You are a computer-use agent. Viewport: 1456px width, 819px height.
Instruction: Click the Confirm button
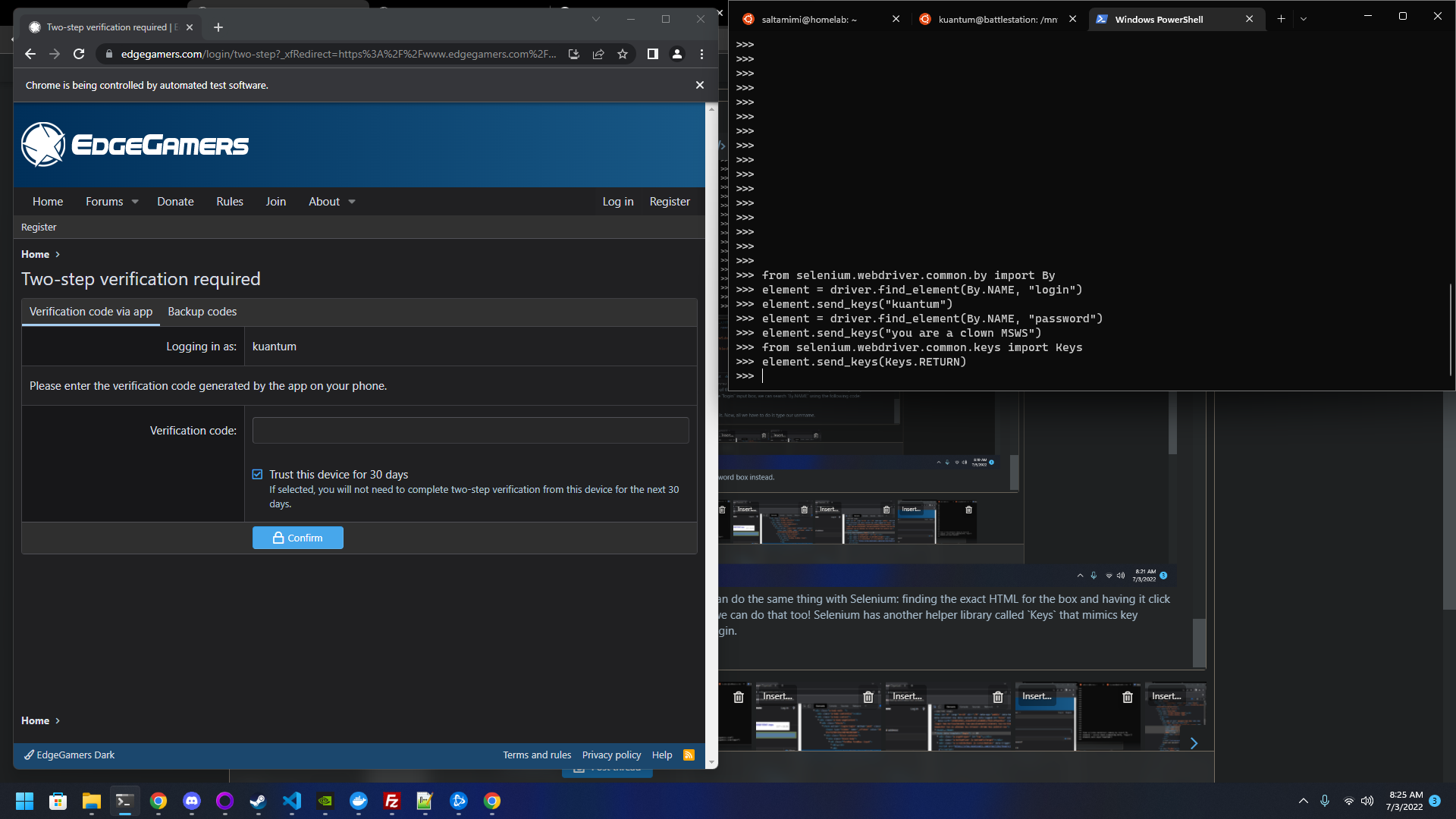coord(298,538)
